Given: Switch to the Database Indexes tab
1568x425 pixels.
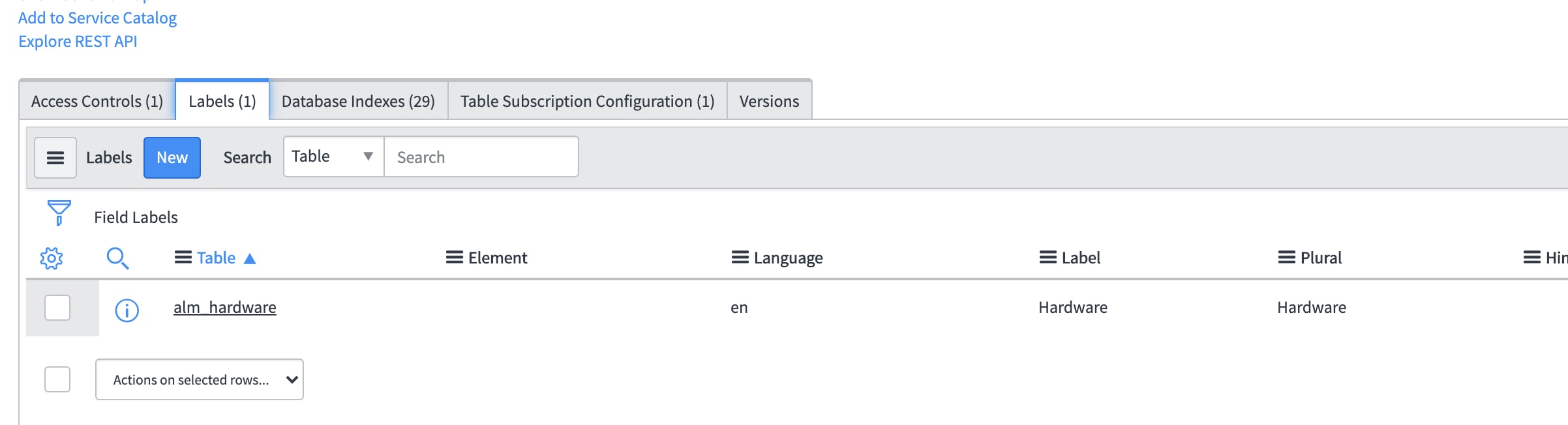Looking at the screenshot, I should click(x=357, y=101).
